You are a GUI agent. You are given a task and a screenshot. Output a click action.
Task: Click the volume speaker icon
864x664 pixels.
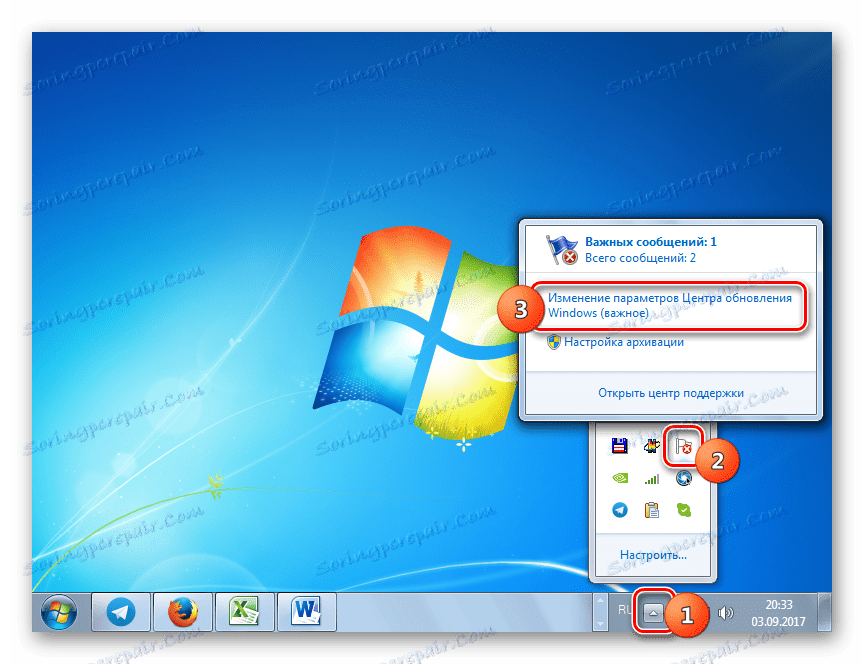[x=726, y=612]
